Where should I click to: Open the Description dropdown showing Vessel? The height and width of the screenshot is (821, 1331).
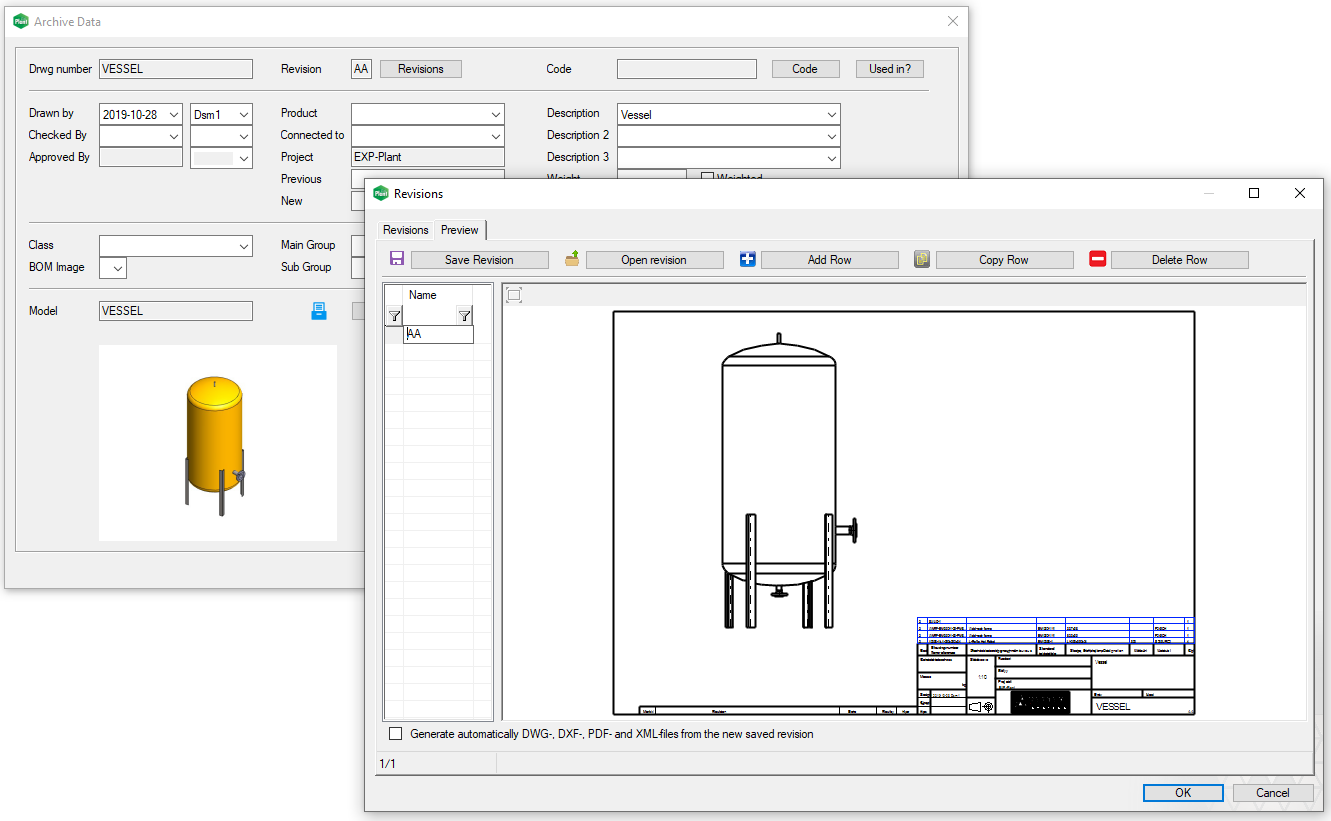pyautogui.click(x=831, y=115)
